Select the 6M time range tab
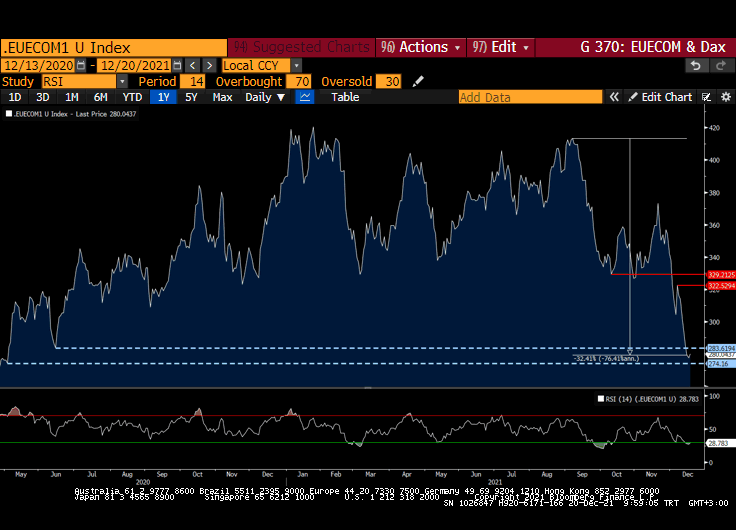Viewport: 736px width, 530px height. point(100,97)
